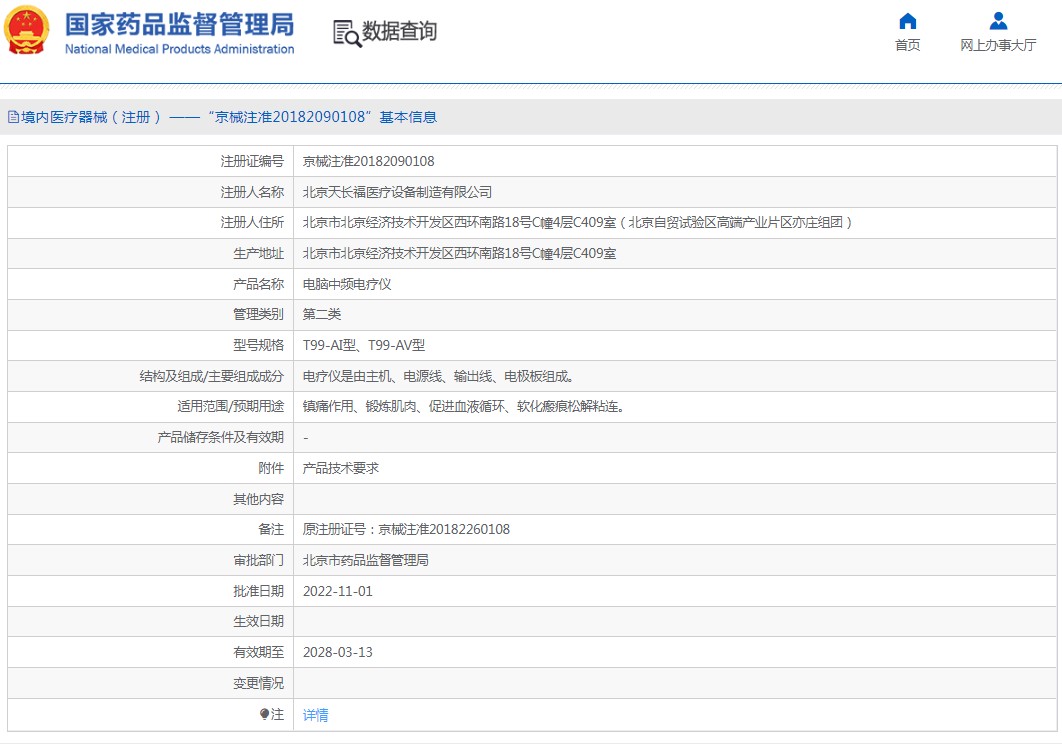Screen dimensions: 1062x744
Task: Select product name 电脑中频电疗仪
Action: 347,285
